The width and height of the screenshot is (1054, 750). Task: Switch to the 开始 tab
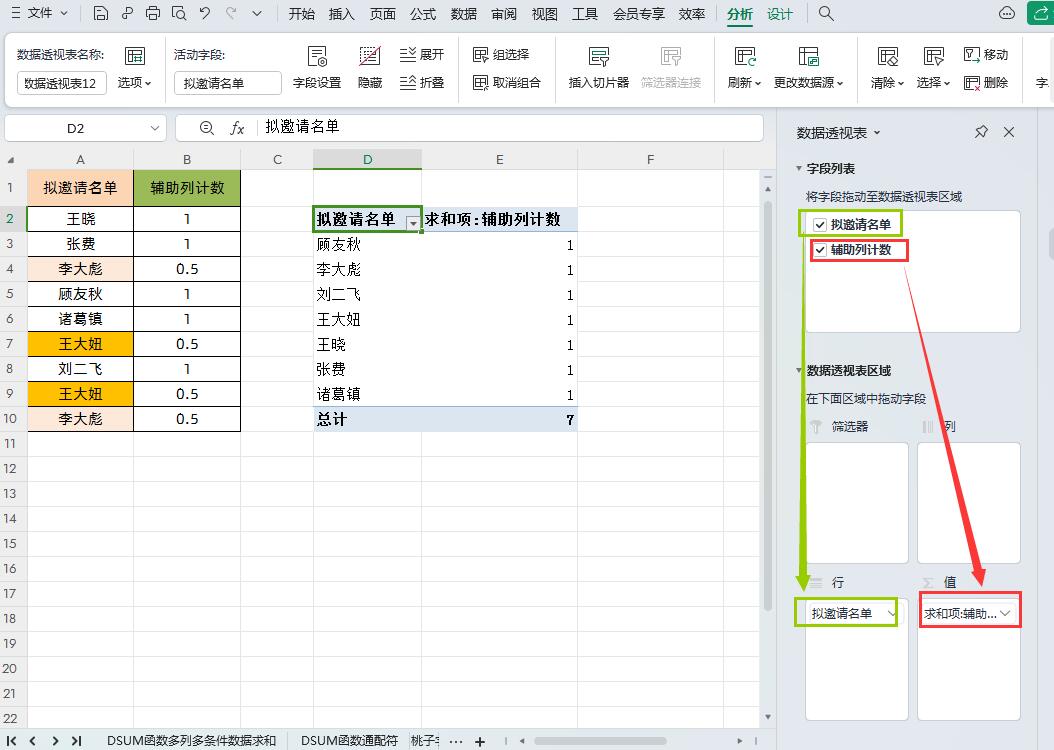[x=302, y=13]
